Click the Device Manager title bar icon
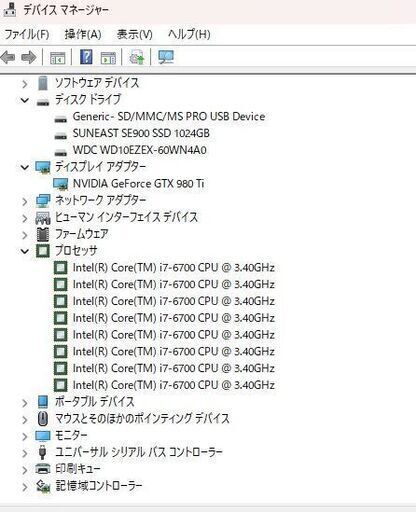The image size is (416, 512). click(x=9, y=9)
